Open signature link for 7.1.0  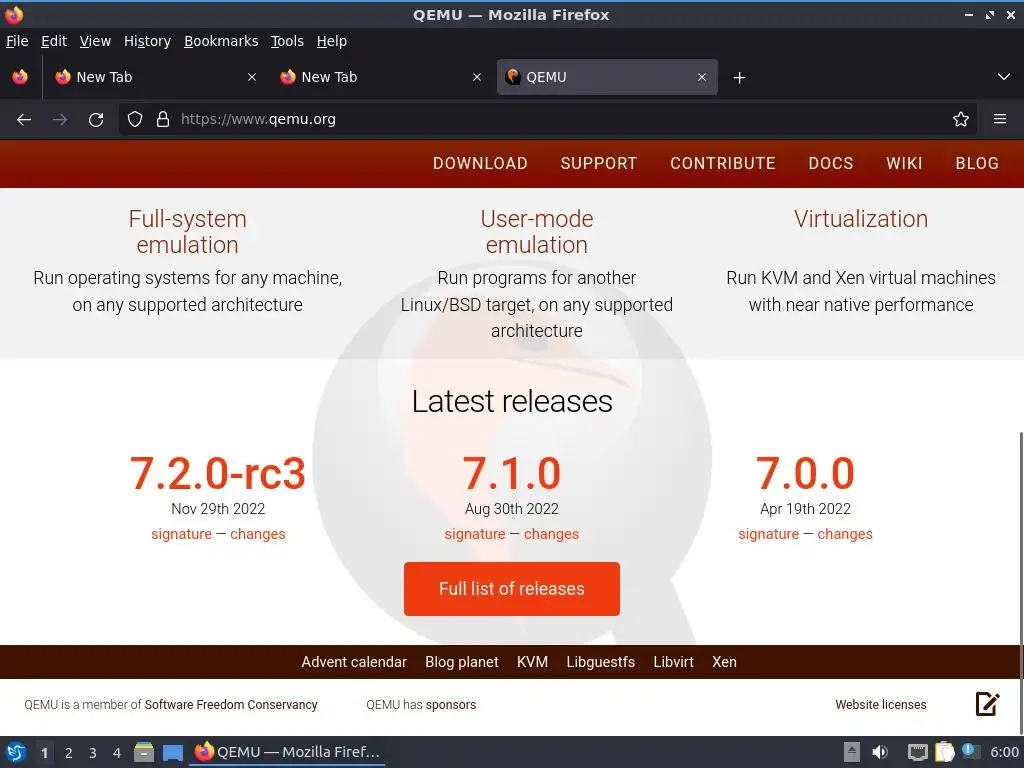475,534
